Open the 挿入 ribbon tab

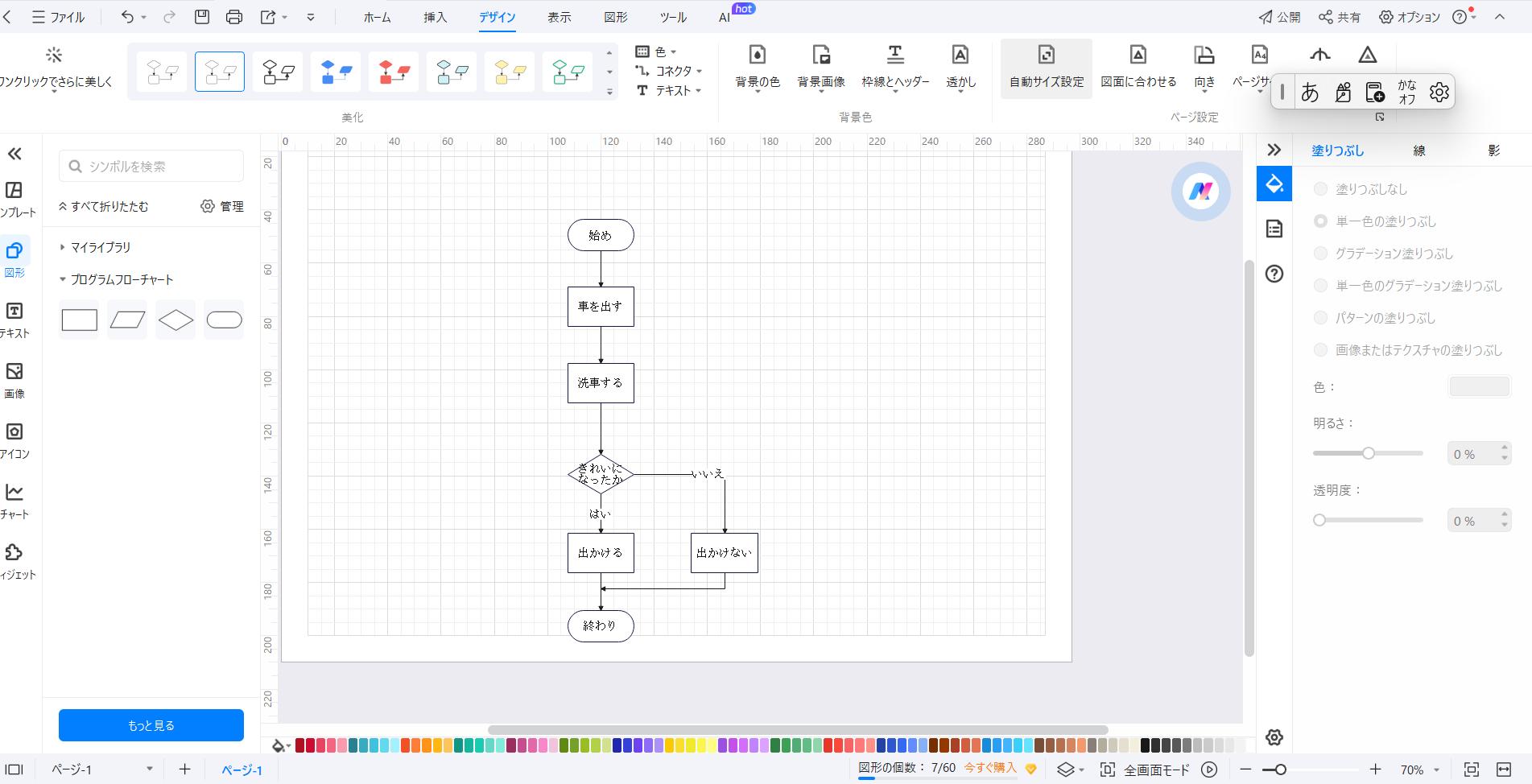click(x=435, y=17)
